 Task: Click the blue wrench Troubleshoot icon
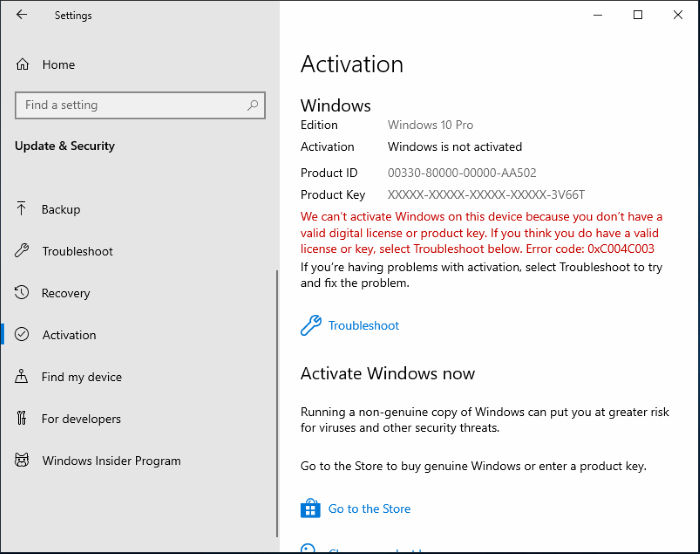(311, 325)
